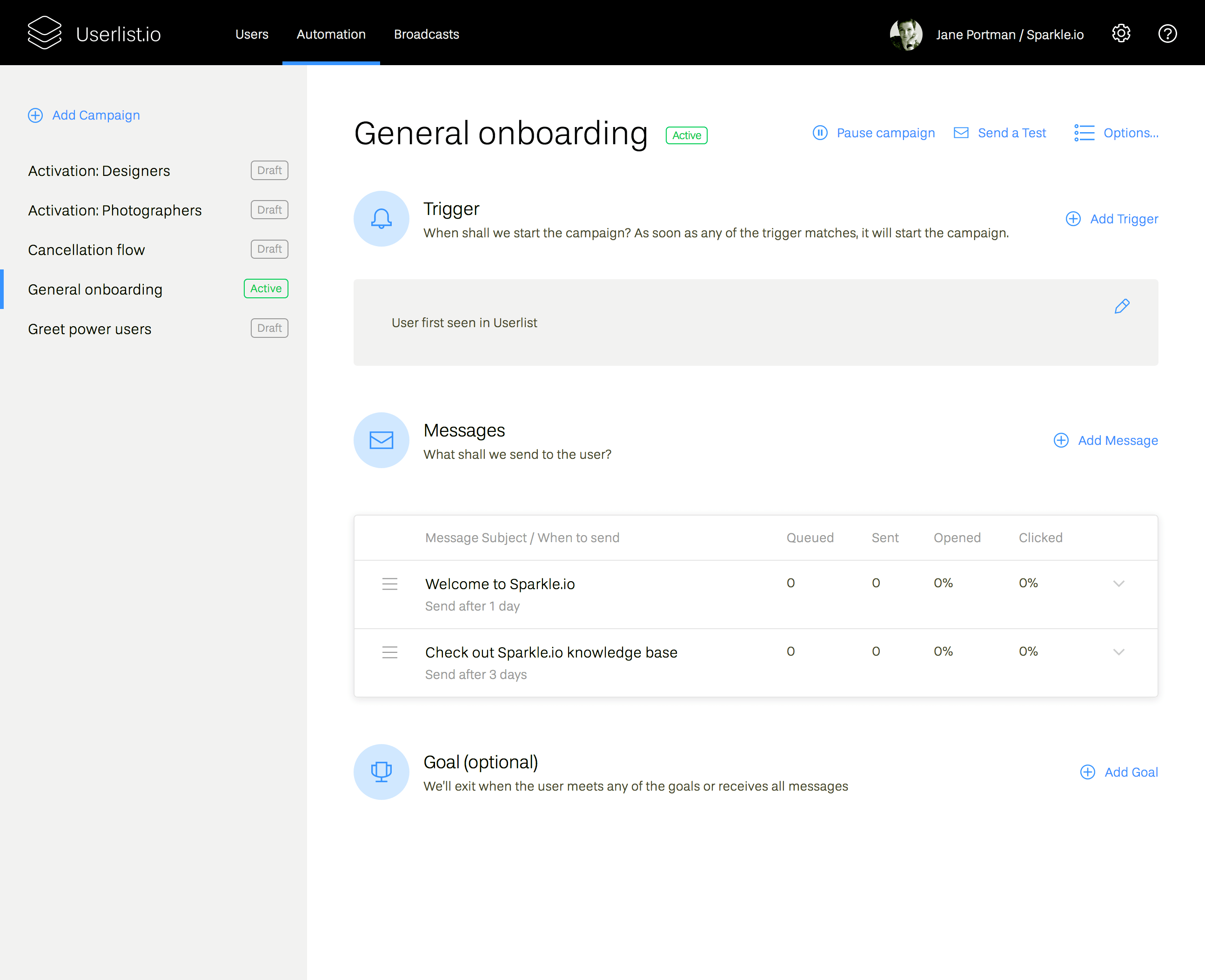This screenshot has width=1205, height=980.
Task: Click the envelope/messages icon
Action: click(382, 440)
